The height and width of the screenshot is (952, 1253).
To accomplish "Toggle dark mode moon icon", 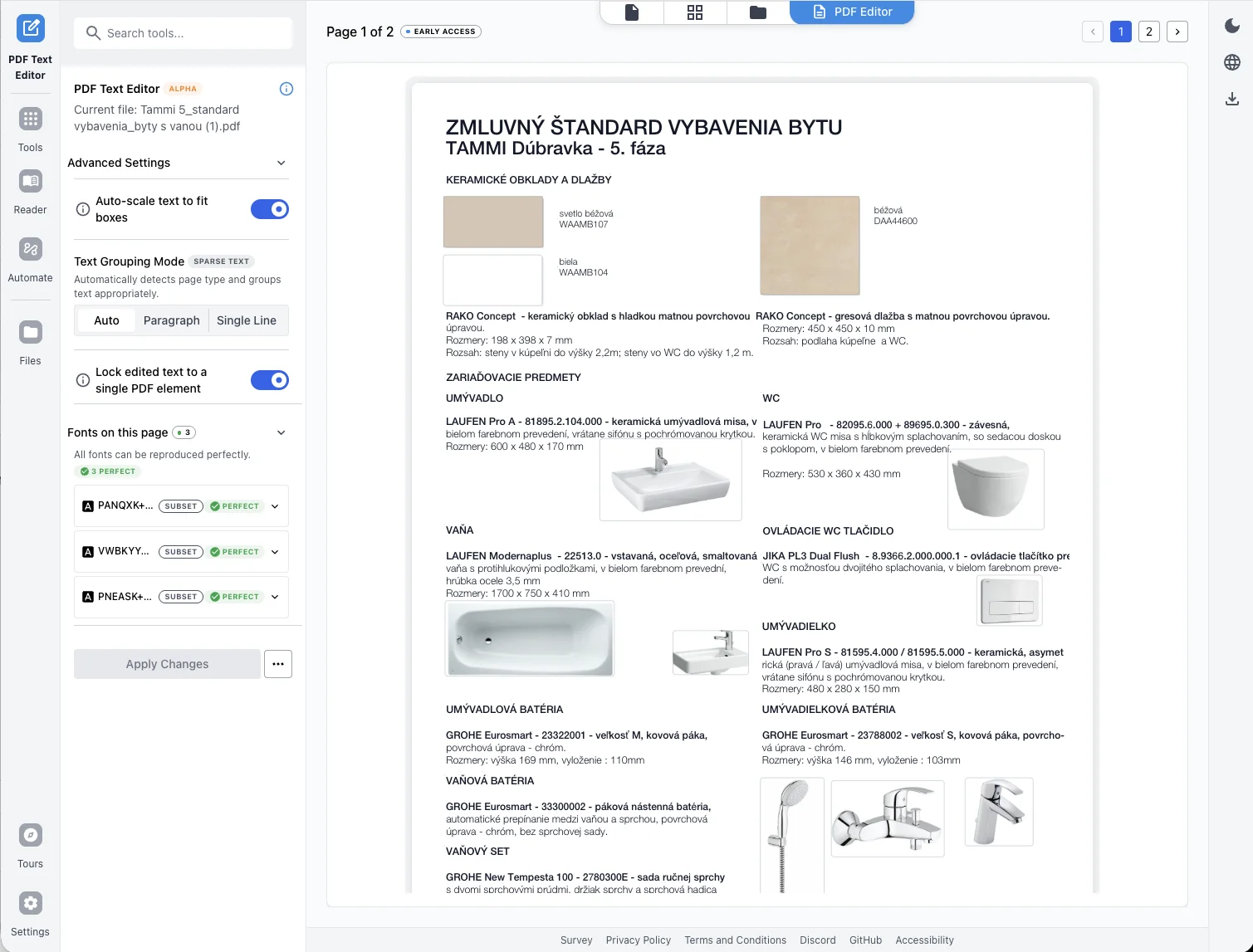I will (1232, 26).
